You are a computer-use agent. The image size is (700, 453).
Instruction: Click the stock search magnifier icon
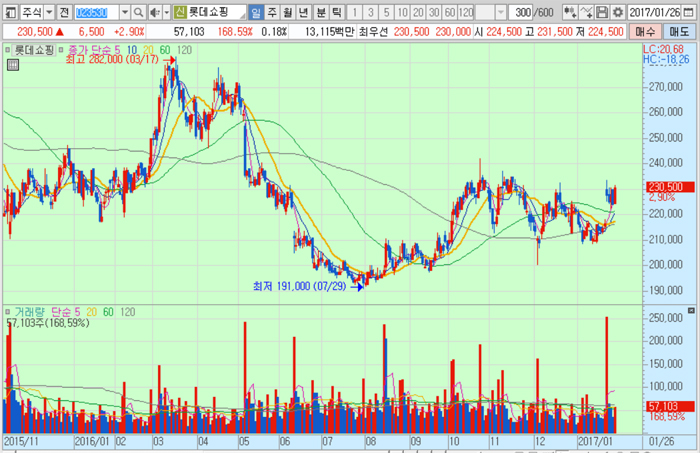(139, 13)
